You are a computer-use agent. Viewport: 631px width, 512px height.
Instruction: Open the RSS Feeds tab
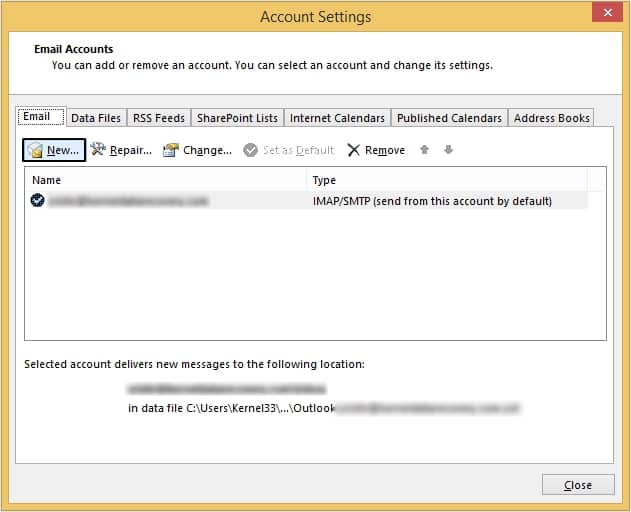(x=158, y=118)
